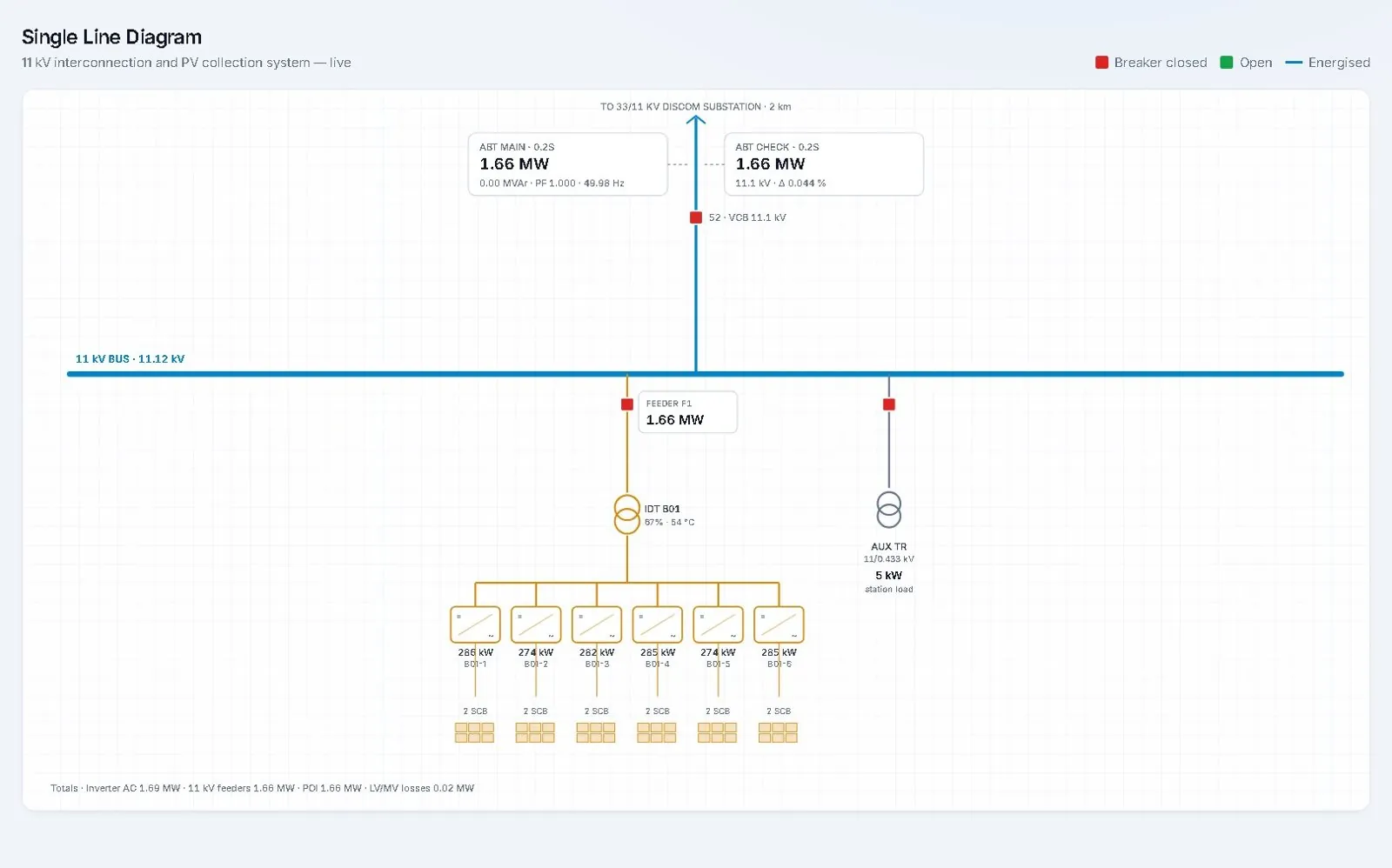Click the '286 kW' reading
The width and height of the screenshot is (1392, 868).
pyautogui.click(x=476, y=652)
